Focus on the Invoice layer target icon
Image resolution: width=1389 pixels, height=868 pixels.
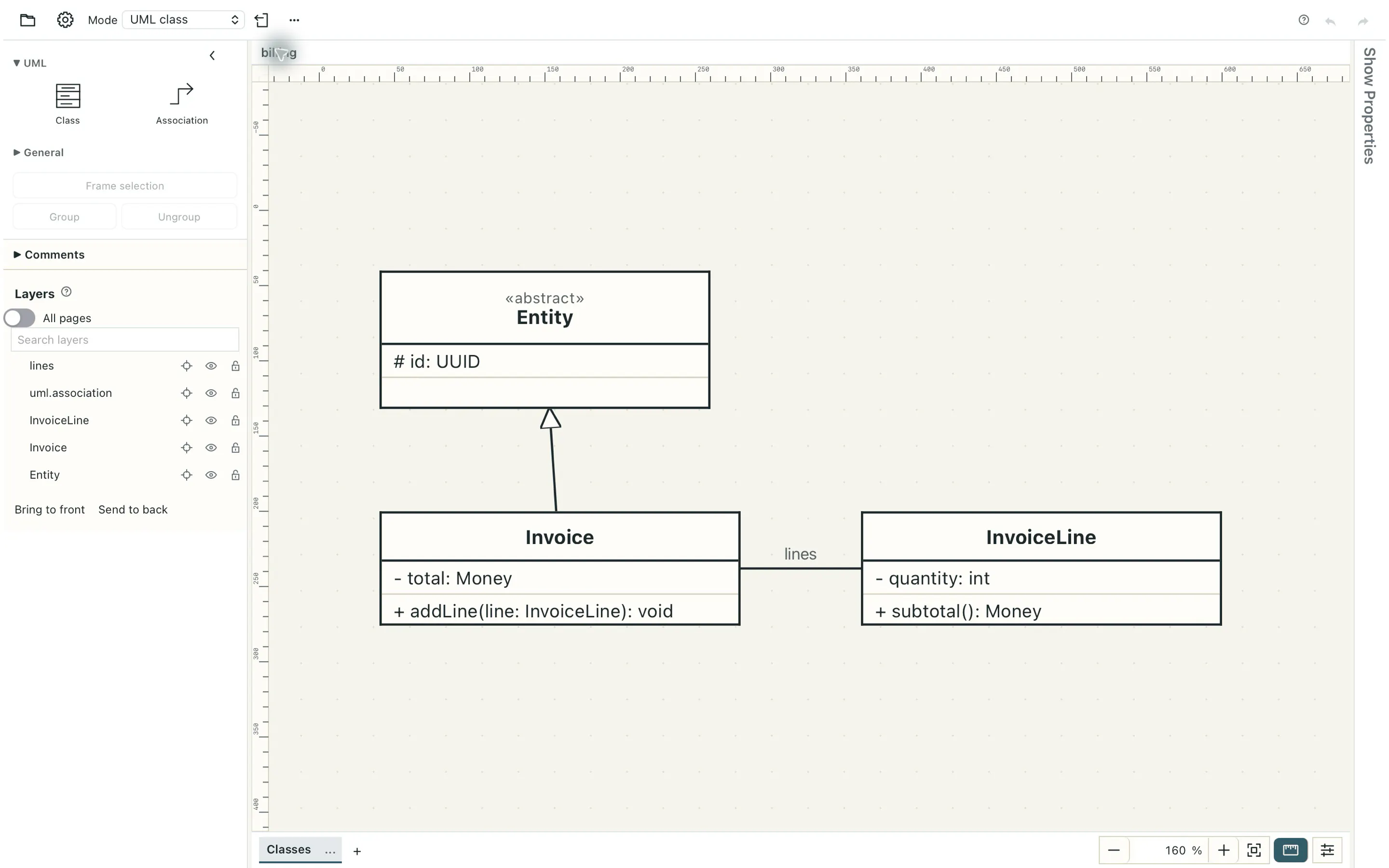[187, 448]
